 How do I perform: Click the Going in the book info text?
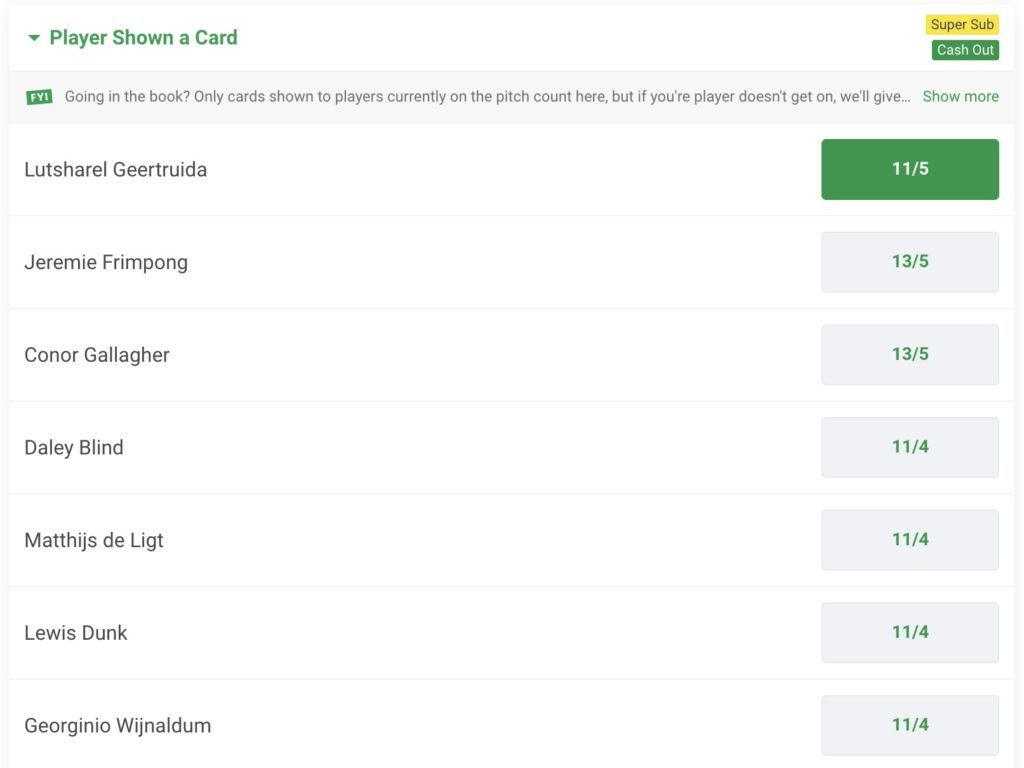tap(487, 97)
